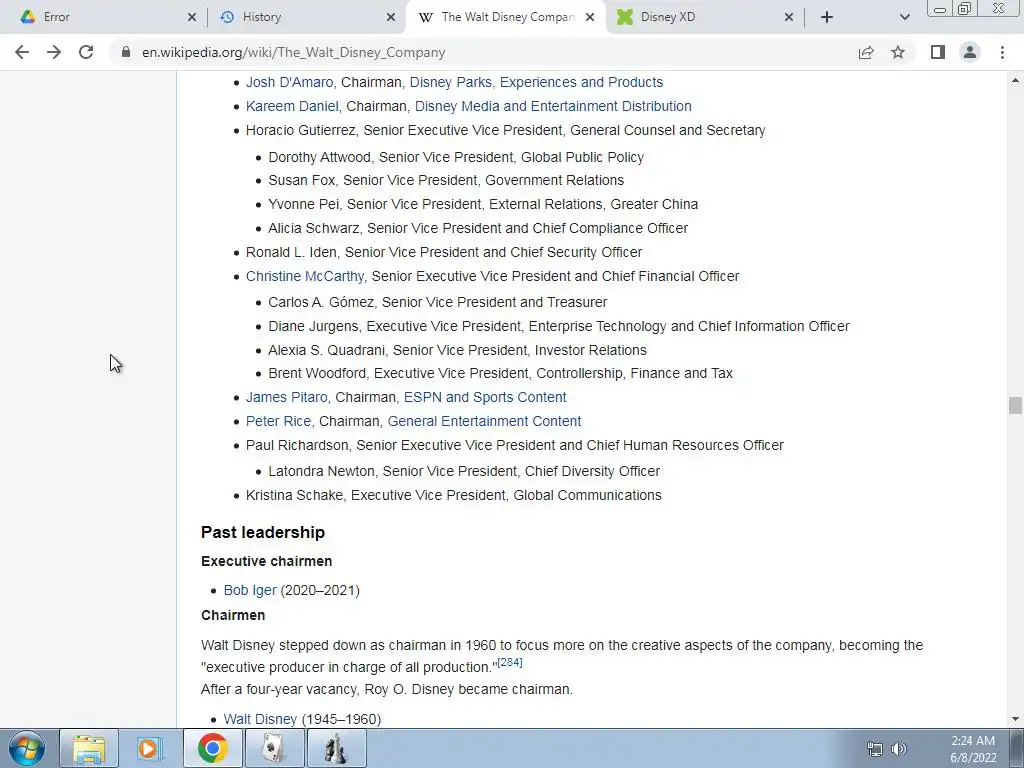The image size is (1024, 768).
Task: Open Google Chrome taskbar icon
Action: coord(212,748)
